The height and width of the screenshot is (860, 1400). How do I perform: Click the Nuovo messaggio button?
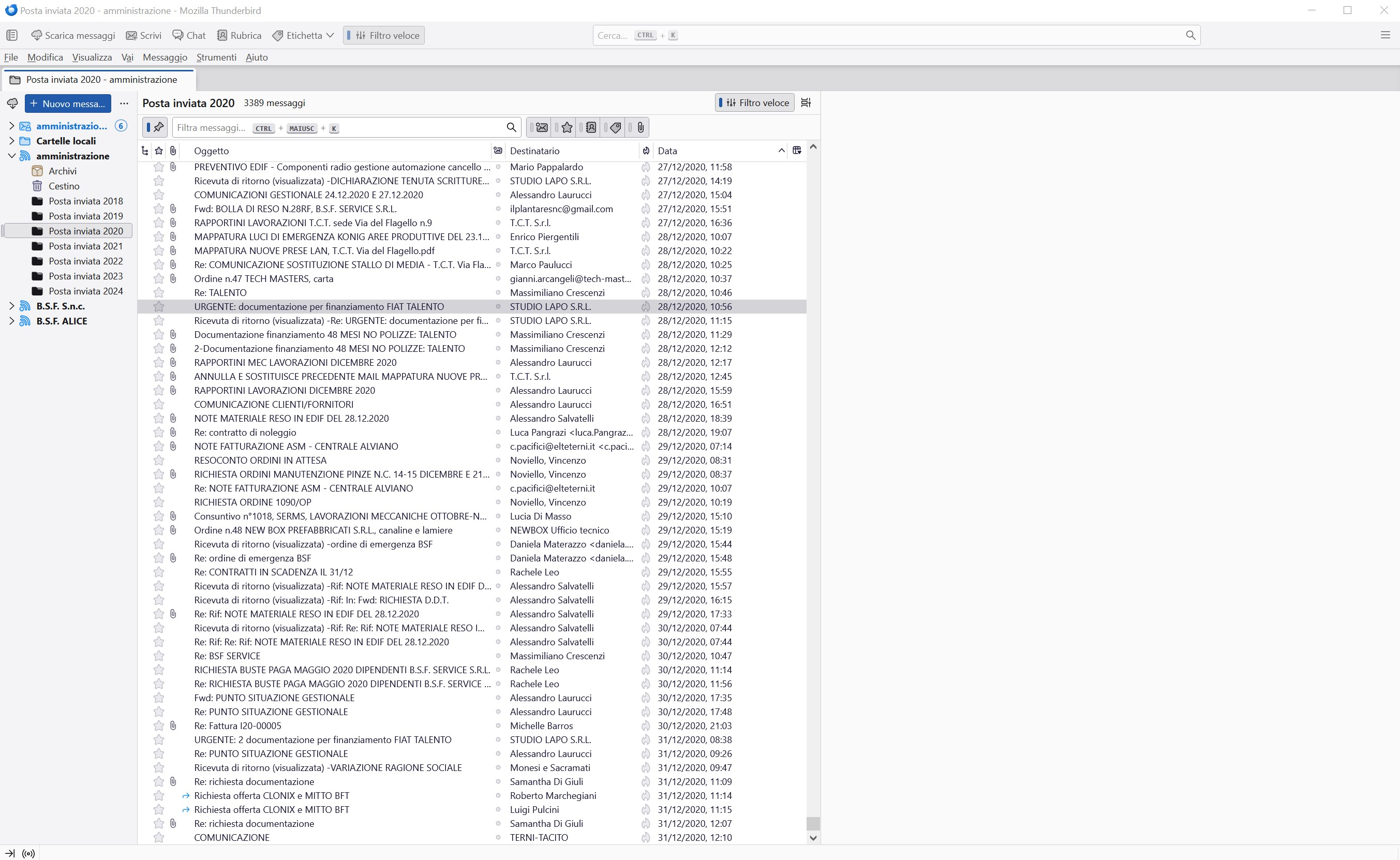pos(68,103)
